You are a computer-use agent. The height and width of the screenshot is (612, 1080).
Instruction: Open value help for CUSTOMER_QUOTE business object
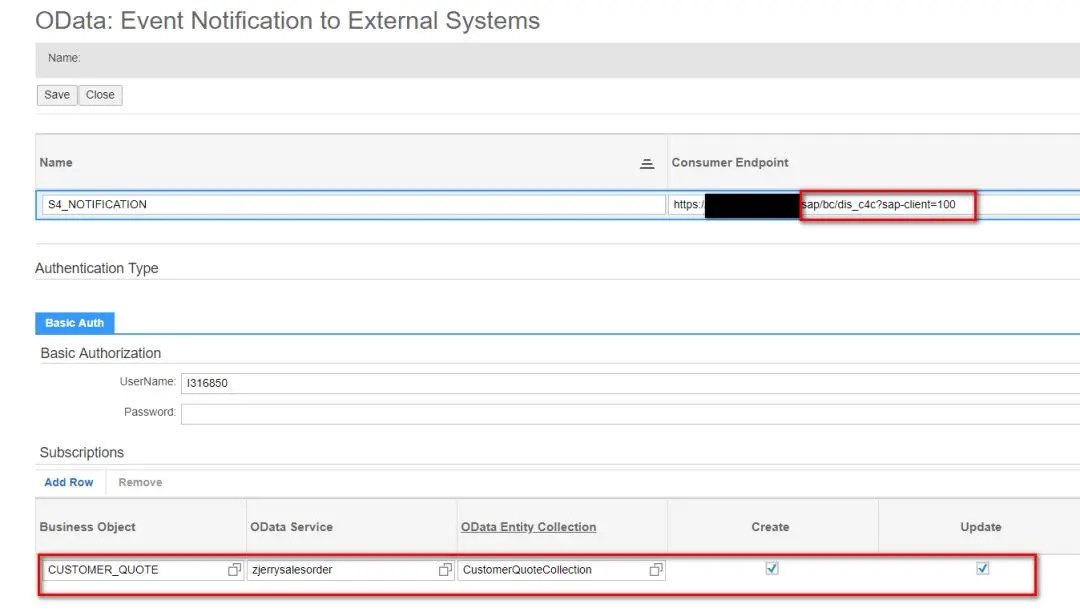[234, 569]
